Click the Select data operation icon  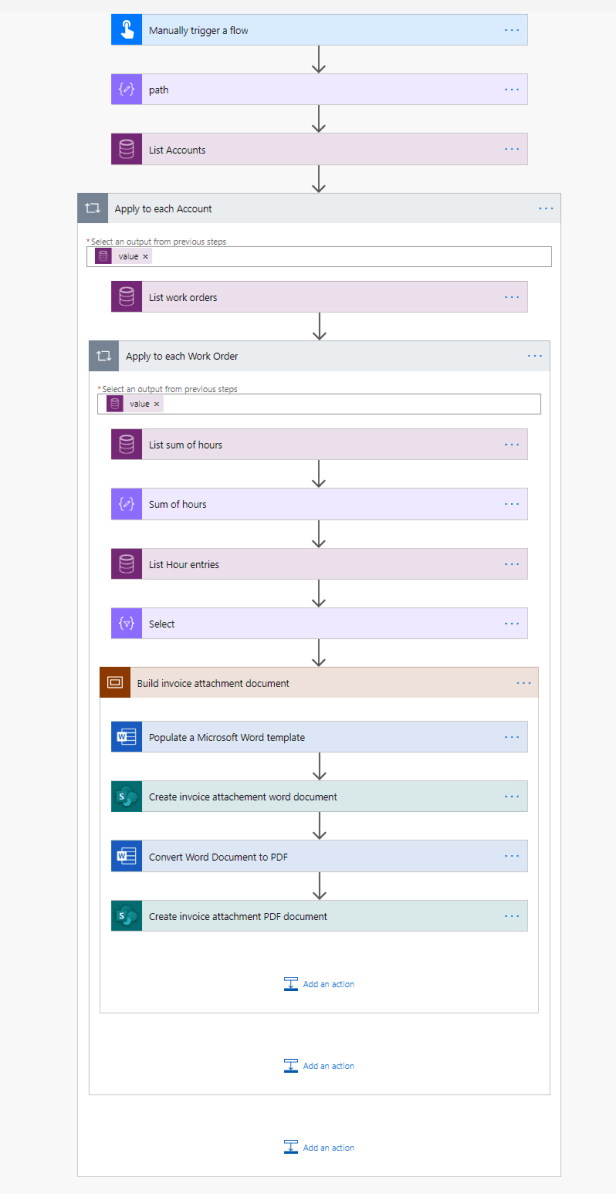point(126,623)
